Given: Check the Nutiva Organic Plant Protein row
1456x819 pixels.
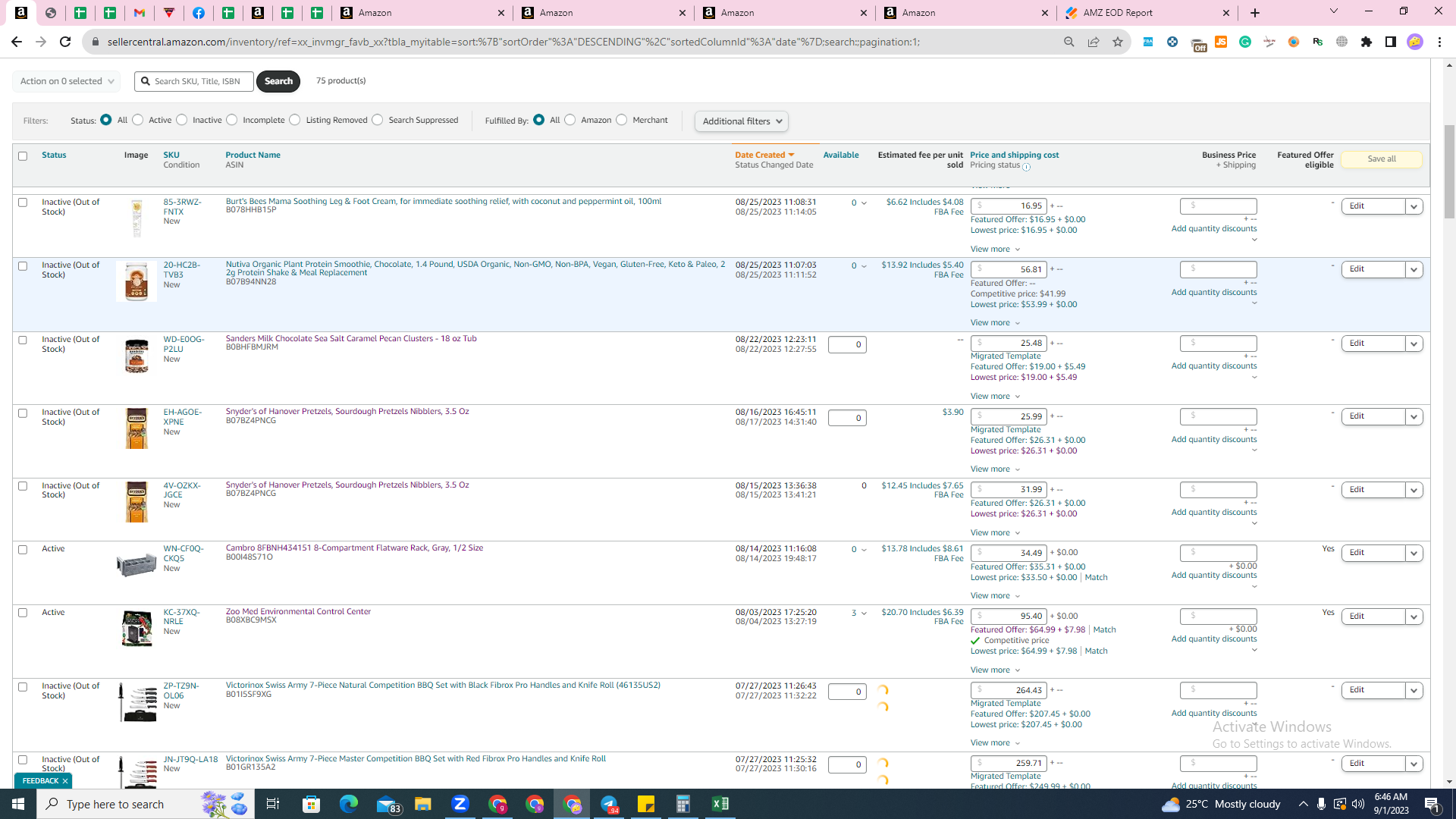Looking at the screenshot, I should (x=23, y=266).
